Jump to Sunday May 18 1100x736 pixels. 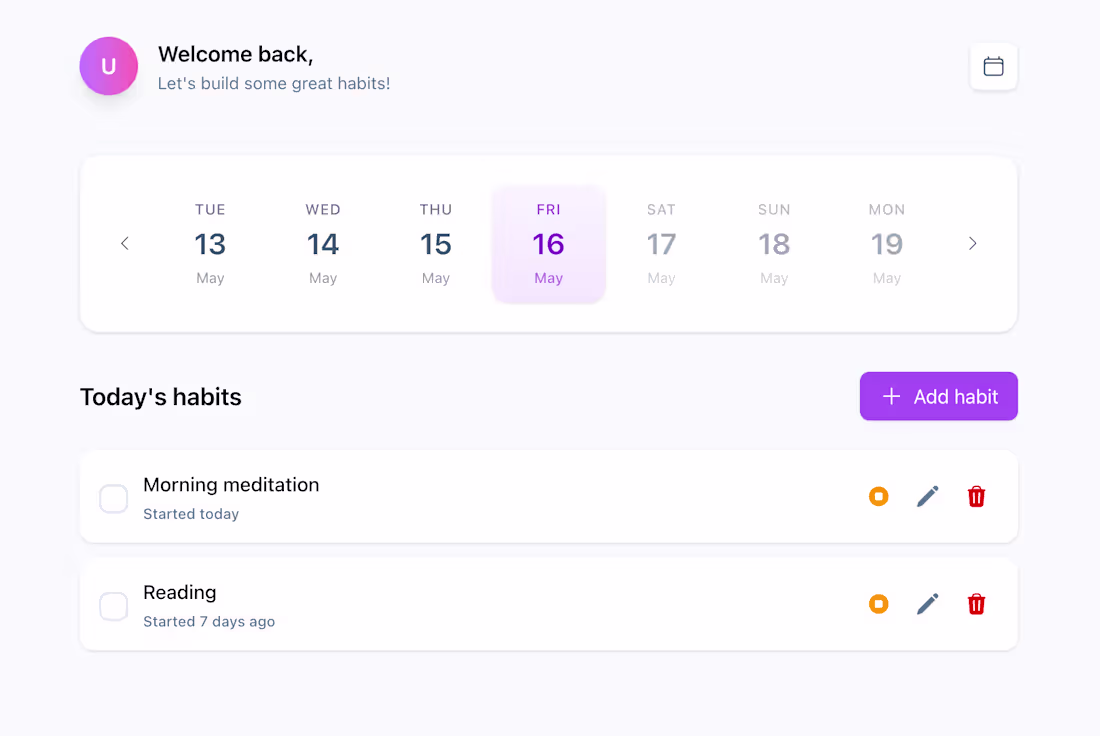tap(774, 243)
